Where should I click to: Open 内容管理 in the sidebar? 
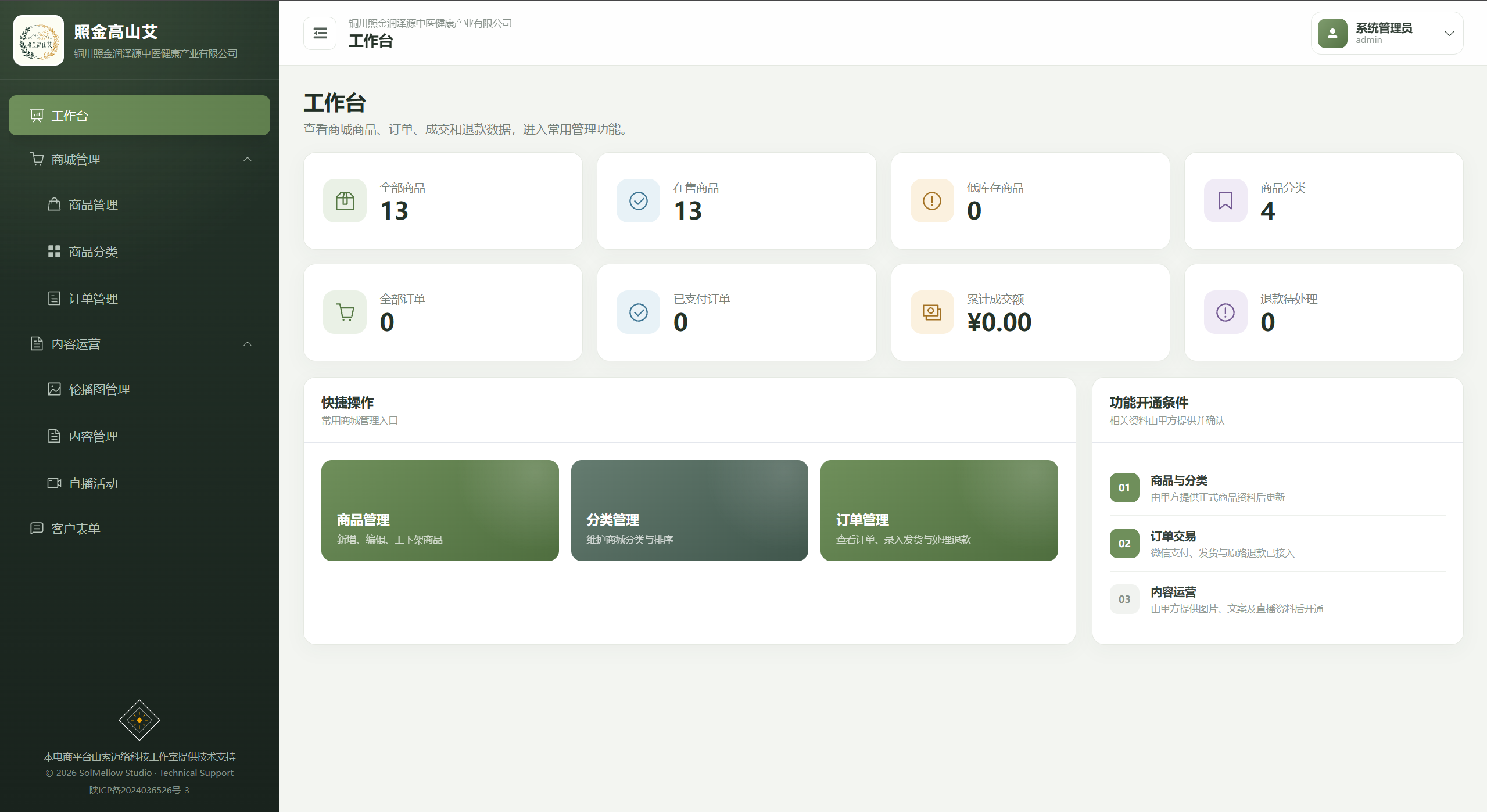pyautogui.click(x=139, y=436)
